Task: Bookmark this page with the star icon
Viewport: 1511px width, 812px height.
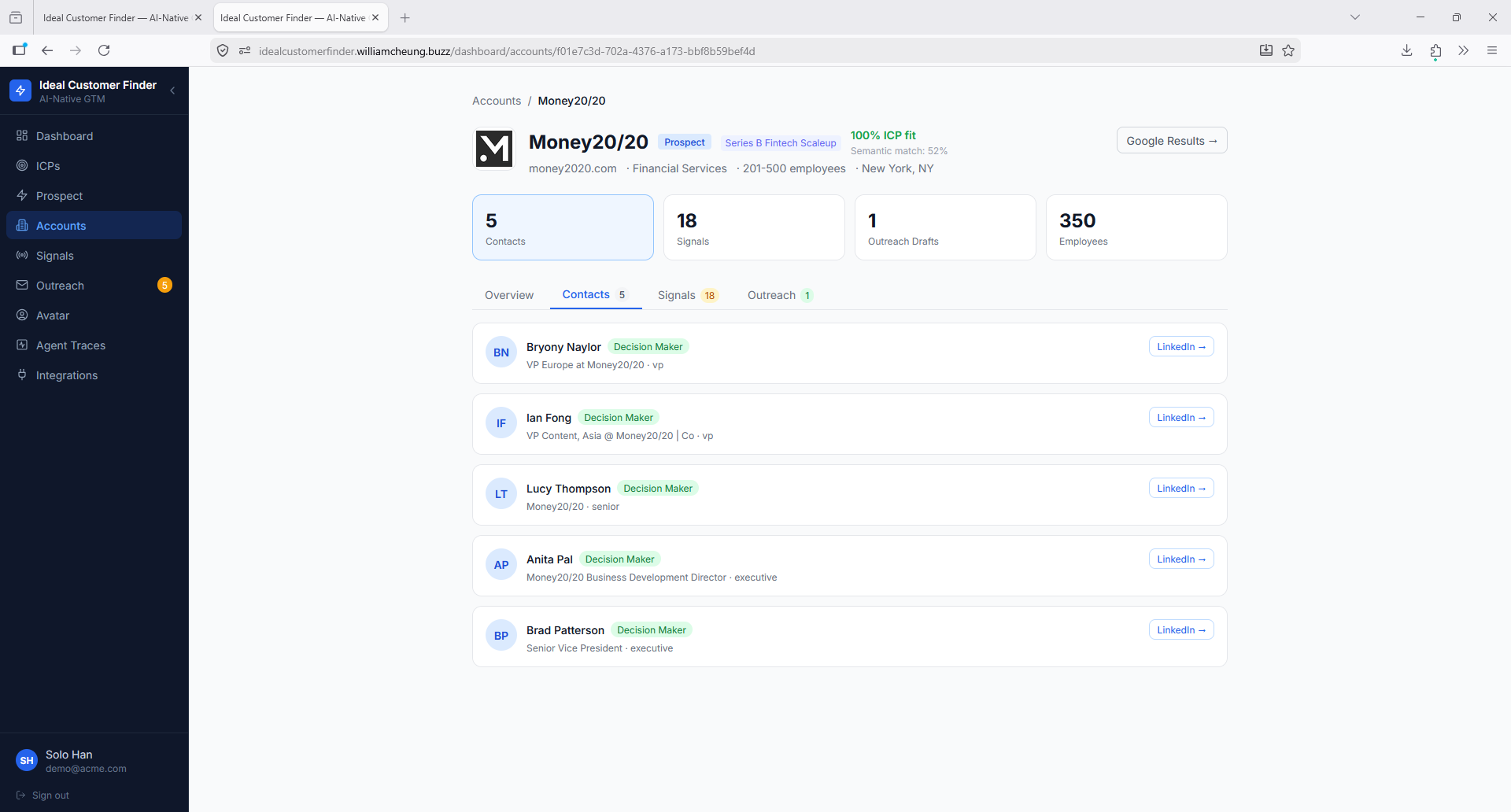Action: (x=1288, y=50)
